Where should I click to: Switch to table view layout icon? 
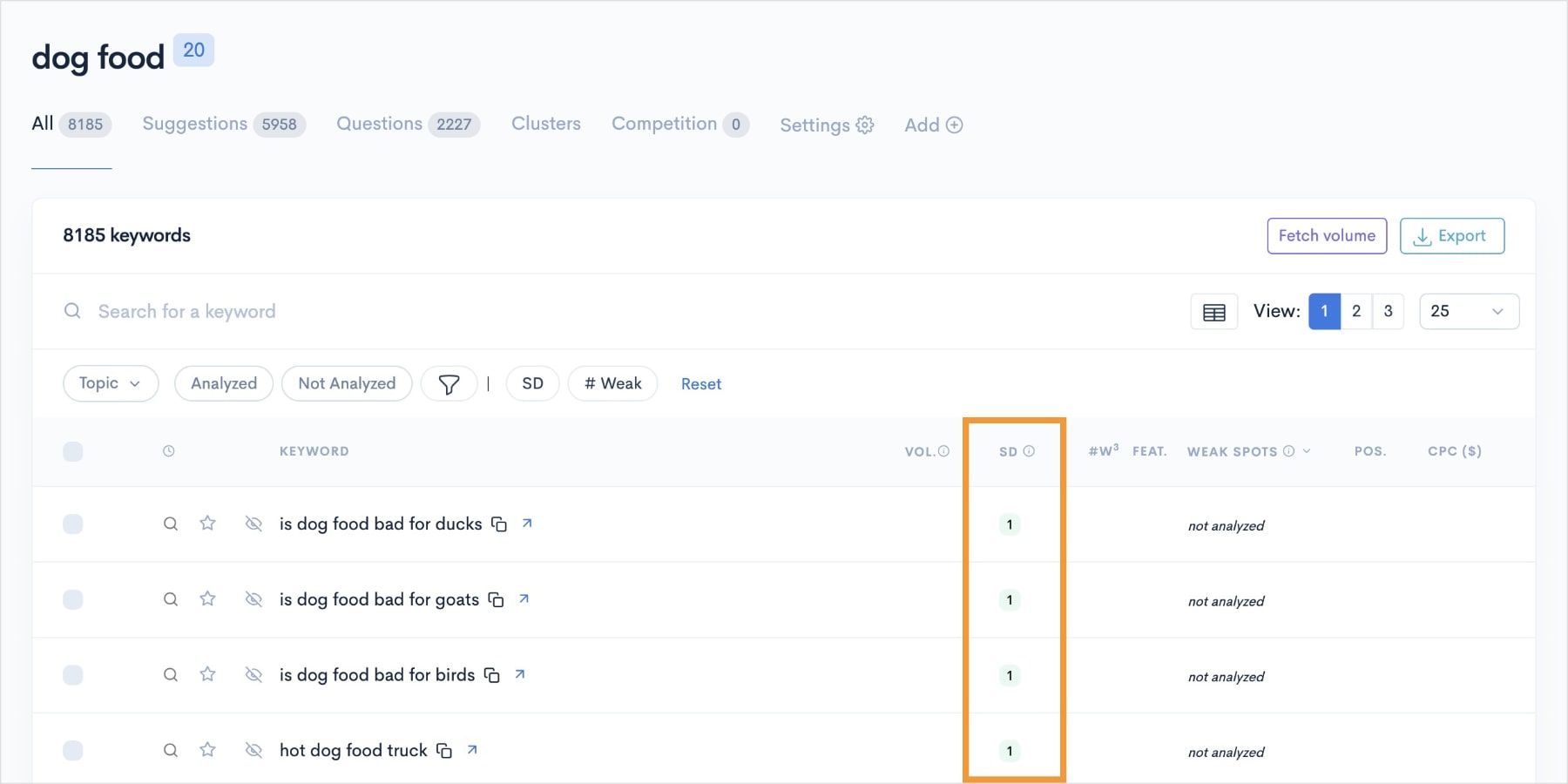1213,311
